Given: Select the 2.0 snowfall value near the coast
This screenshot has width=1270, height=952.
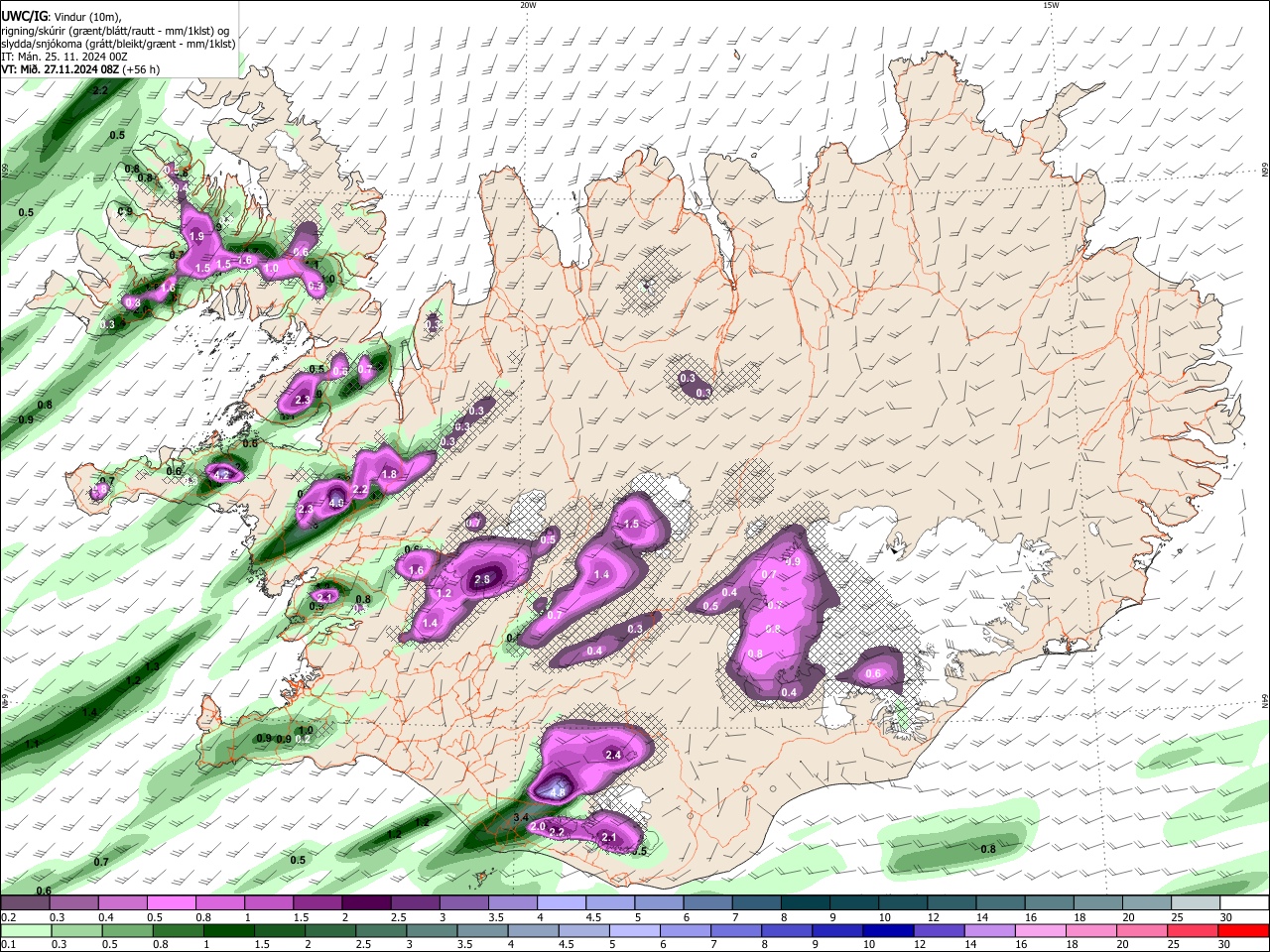Looking at the screenshot, I should [538, 826].
